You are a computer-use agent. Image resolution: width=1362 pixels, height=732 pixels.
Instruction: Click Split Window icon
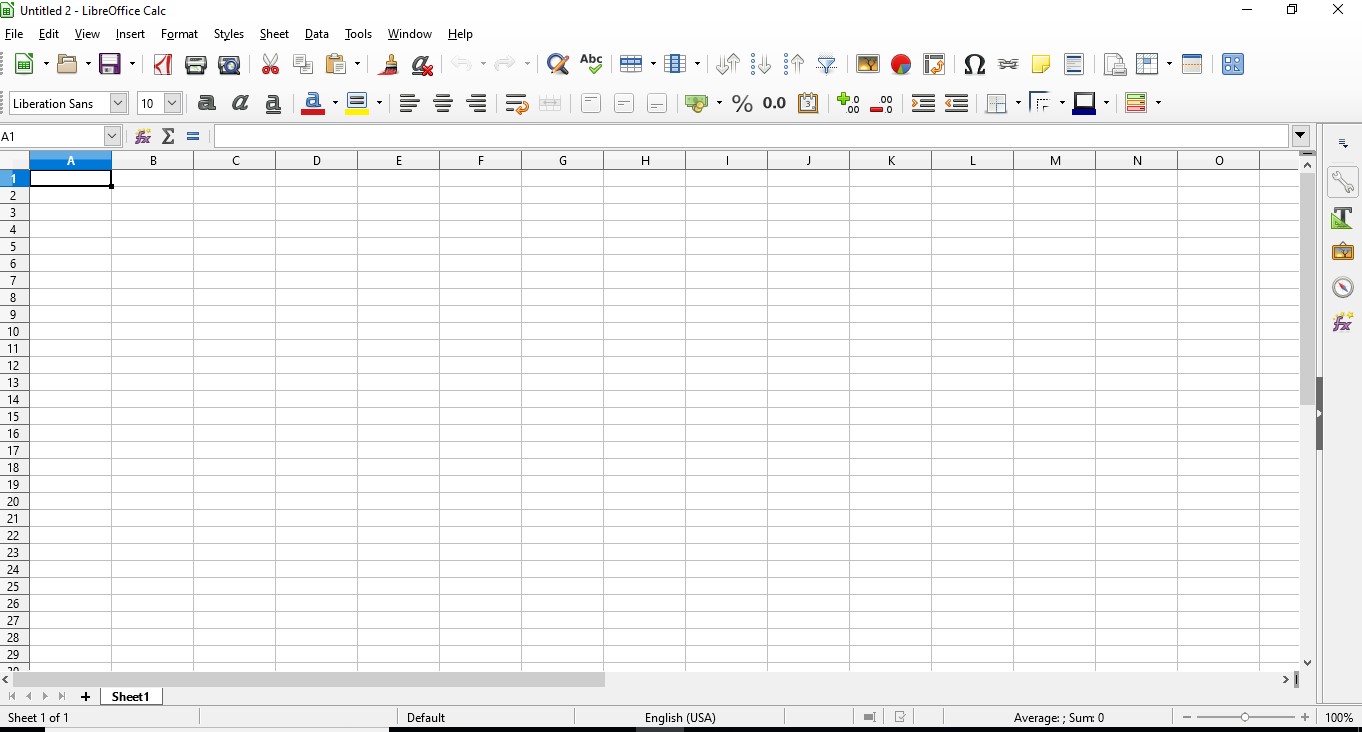pyautogui.click(x=1192, y=64)
